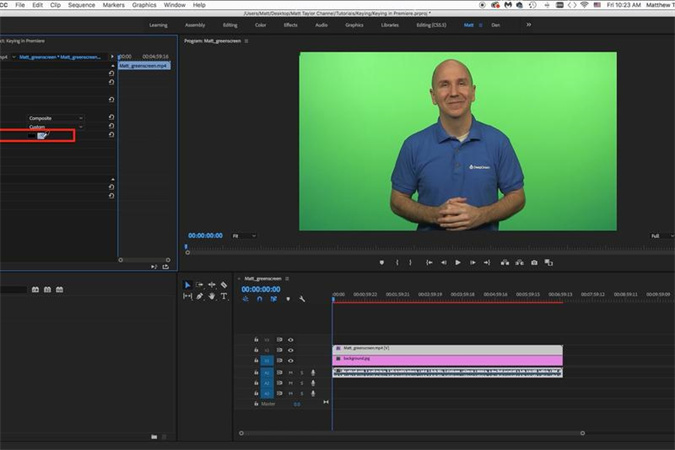Add a marker in the Program monitor
675x450 pixels.
coord(382,262)
